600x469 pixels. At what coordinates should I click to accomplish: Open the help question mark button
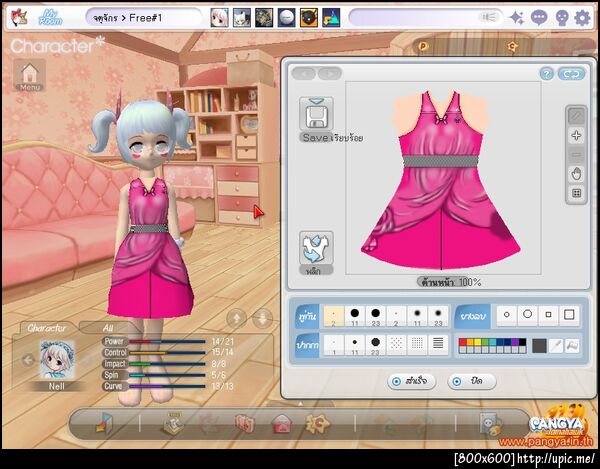click(546, 73)
